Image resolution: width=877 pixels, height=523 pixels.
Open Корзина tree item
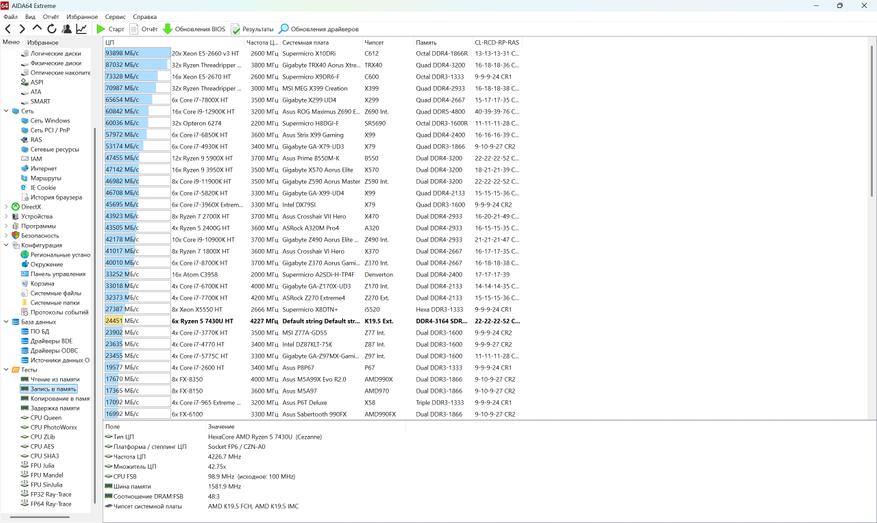click(x=37, y=284)
